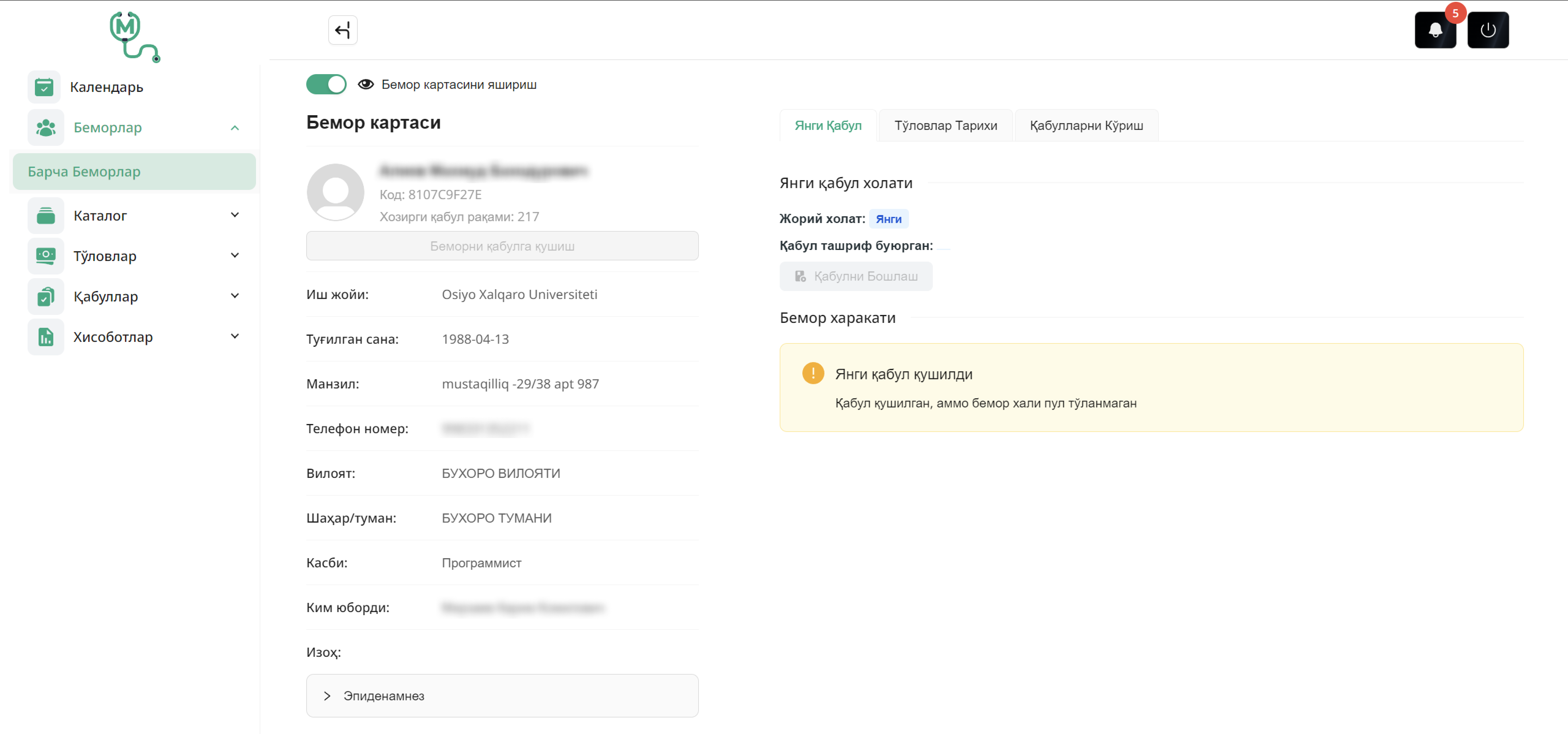Switch to Тўловлар Тарихи tab
Screen dimensions: 1568x734
tap(945, 126)
